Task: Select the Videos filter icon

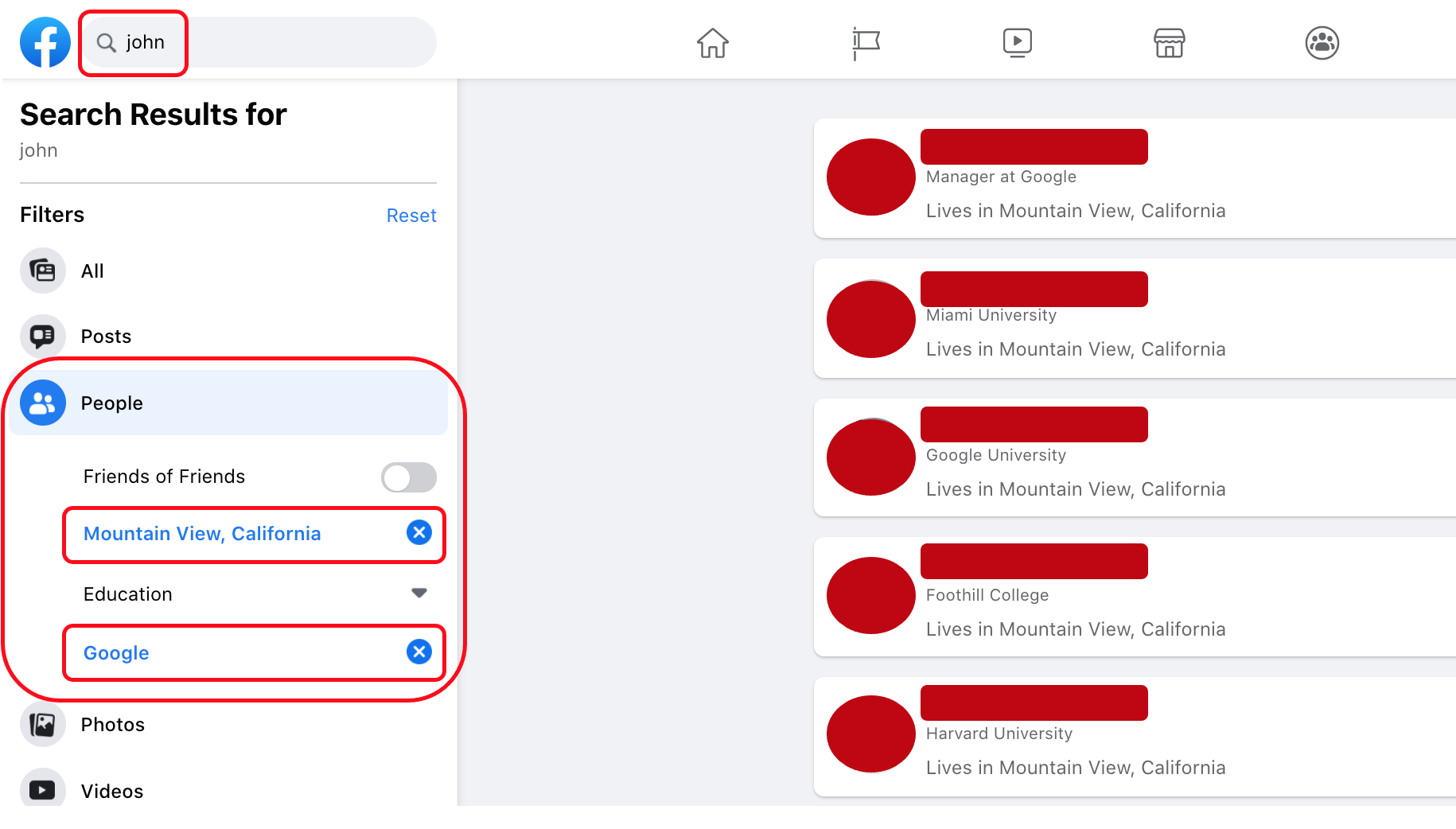Action: [x=42, y=789]
